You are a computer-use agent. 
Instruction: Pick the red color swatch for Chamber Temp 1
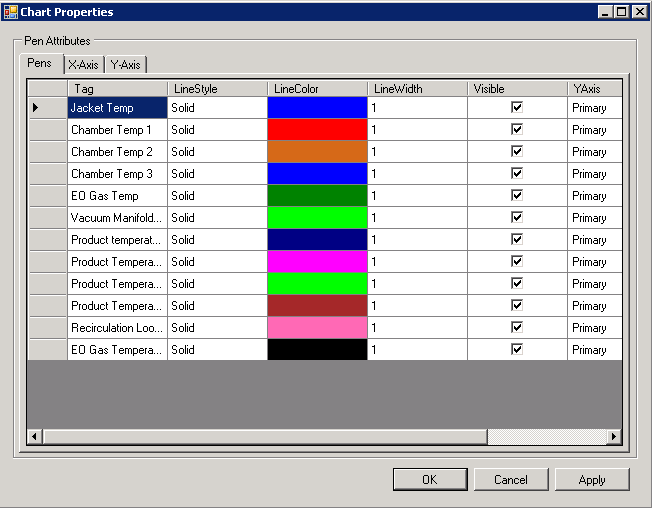(x=317, y=130)
